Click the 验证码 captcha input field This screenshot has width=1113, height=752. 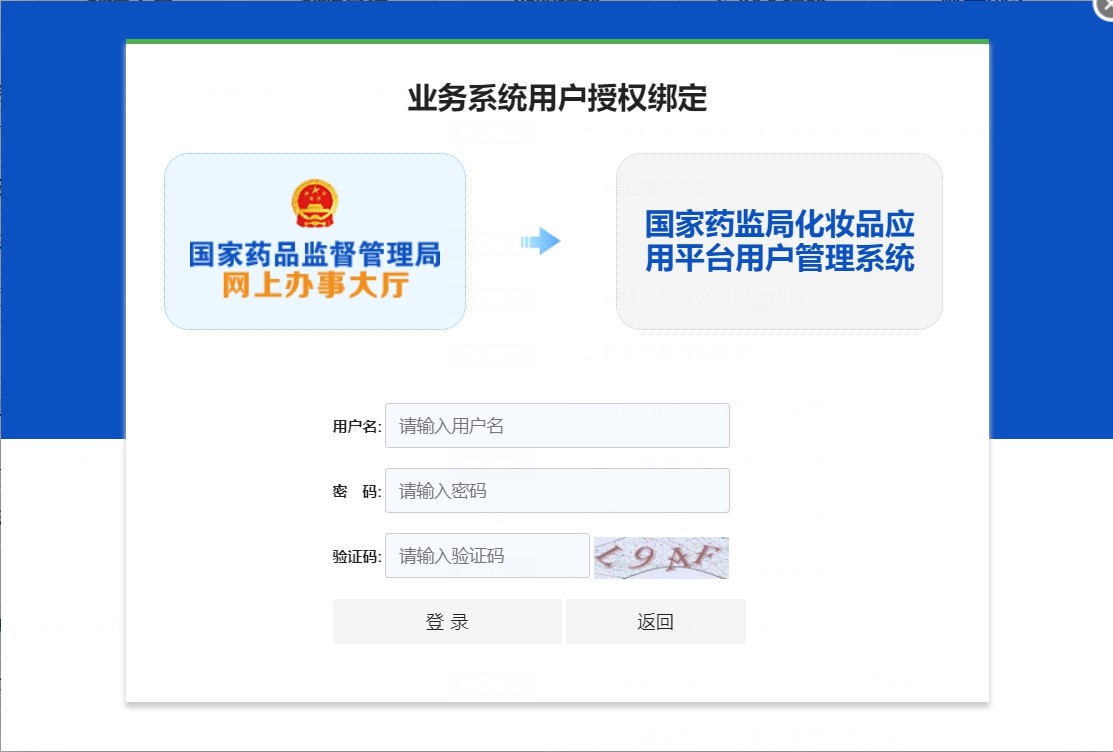[487, 555]
